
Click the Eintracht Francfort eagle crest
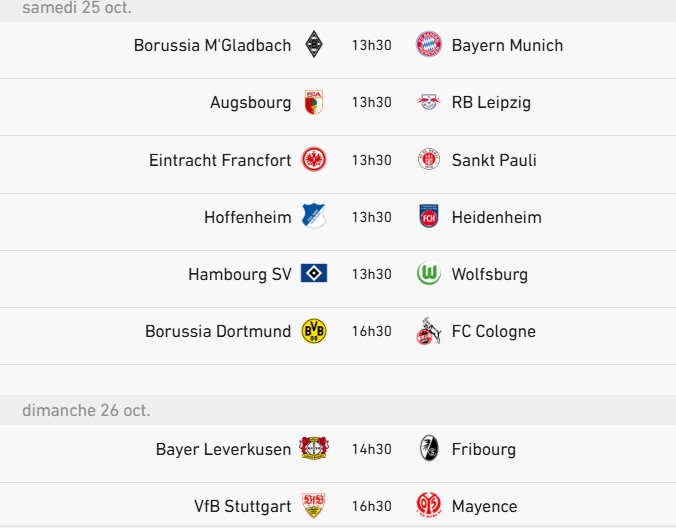[x=314, y=160]
